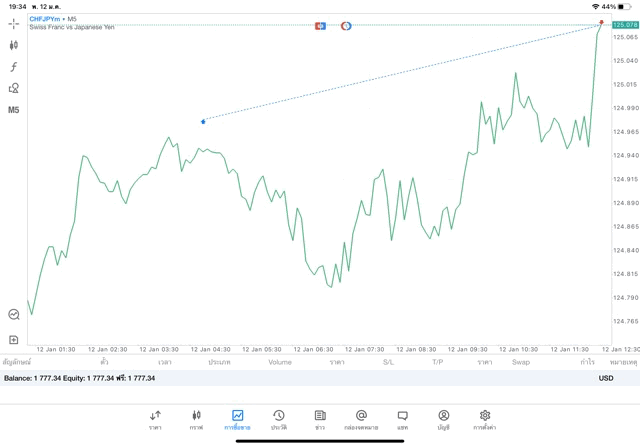Open the แชท chat tab

tap(402, 419)
